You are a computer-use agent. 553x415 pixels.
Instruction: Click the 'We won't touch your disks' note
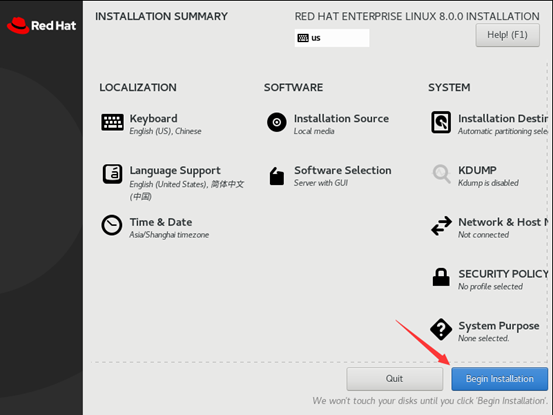pos(430,401)
